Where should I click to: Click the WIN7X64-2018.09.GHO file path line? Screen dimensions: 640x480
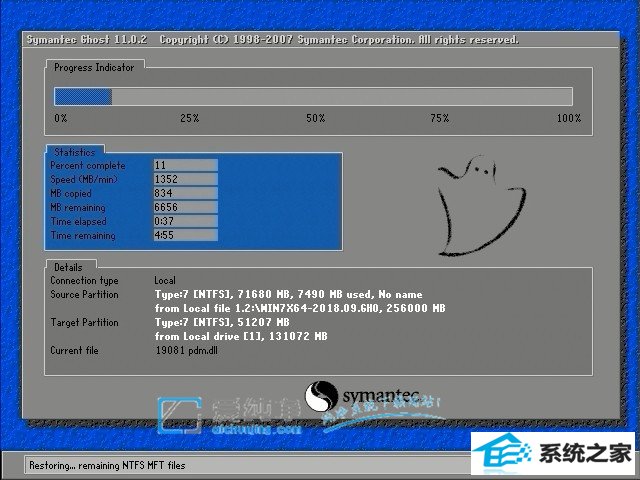click(300, 308)
